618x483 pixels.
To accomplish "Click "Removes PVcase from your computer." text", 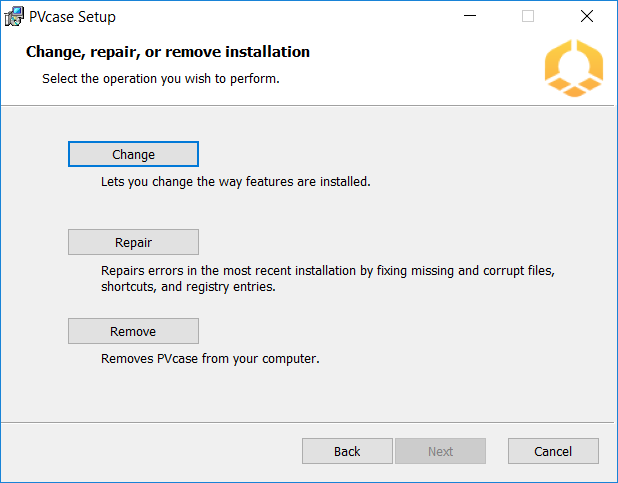I will 210,359.
